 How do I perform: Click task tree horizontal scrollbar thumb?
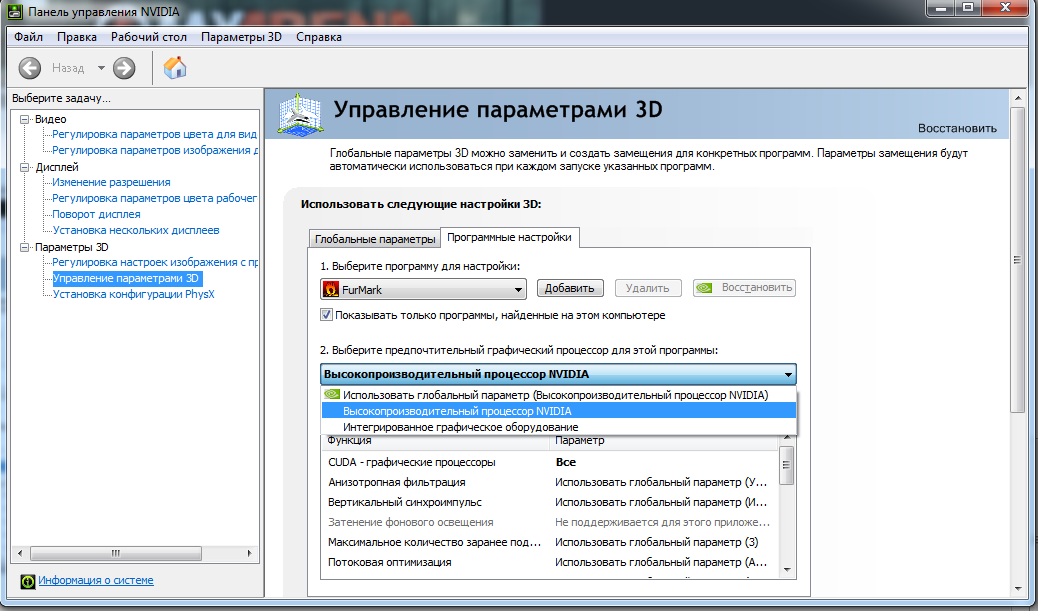116,553
